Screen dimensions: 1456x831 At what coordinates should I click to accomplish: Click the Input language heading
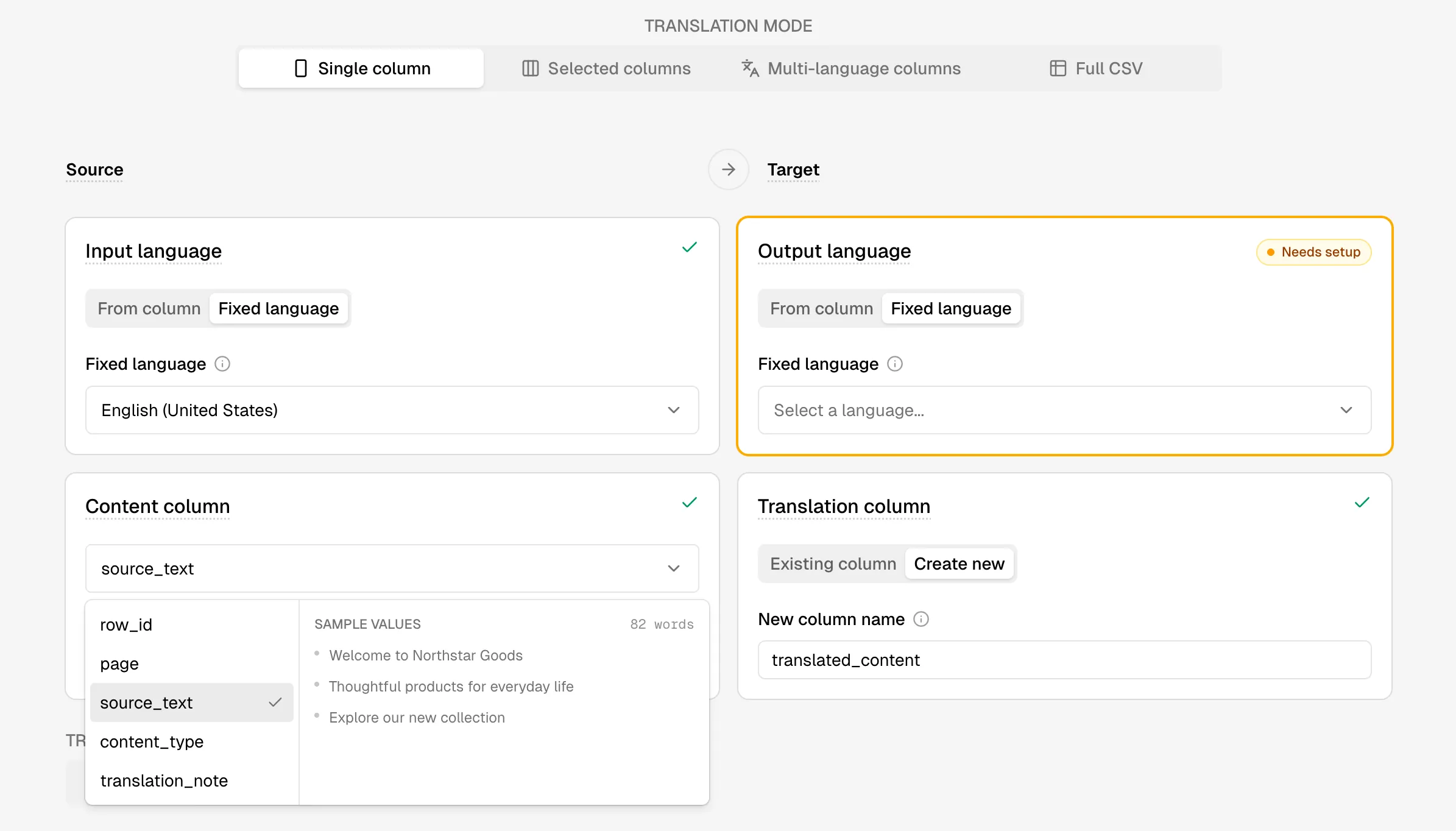coord(154,251)
